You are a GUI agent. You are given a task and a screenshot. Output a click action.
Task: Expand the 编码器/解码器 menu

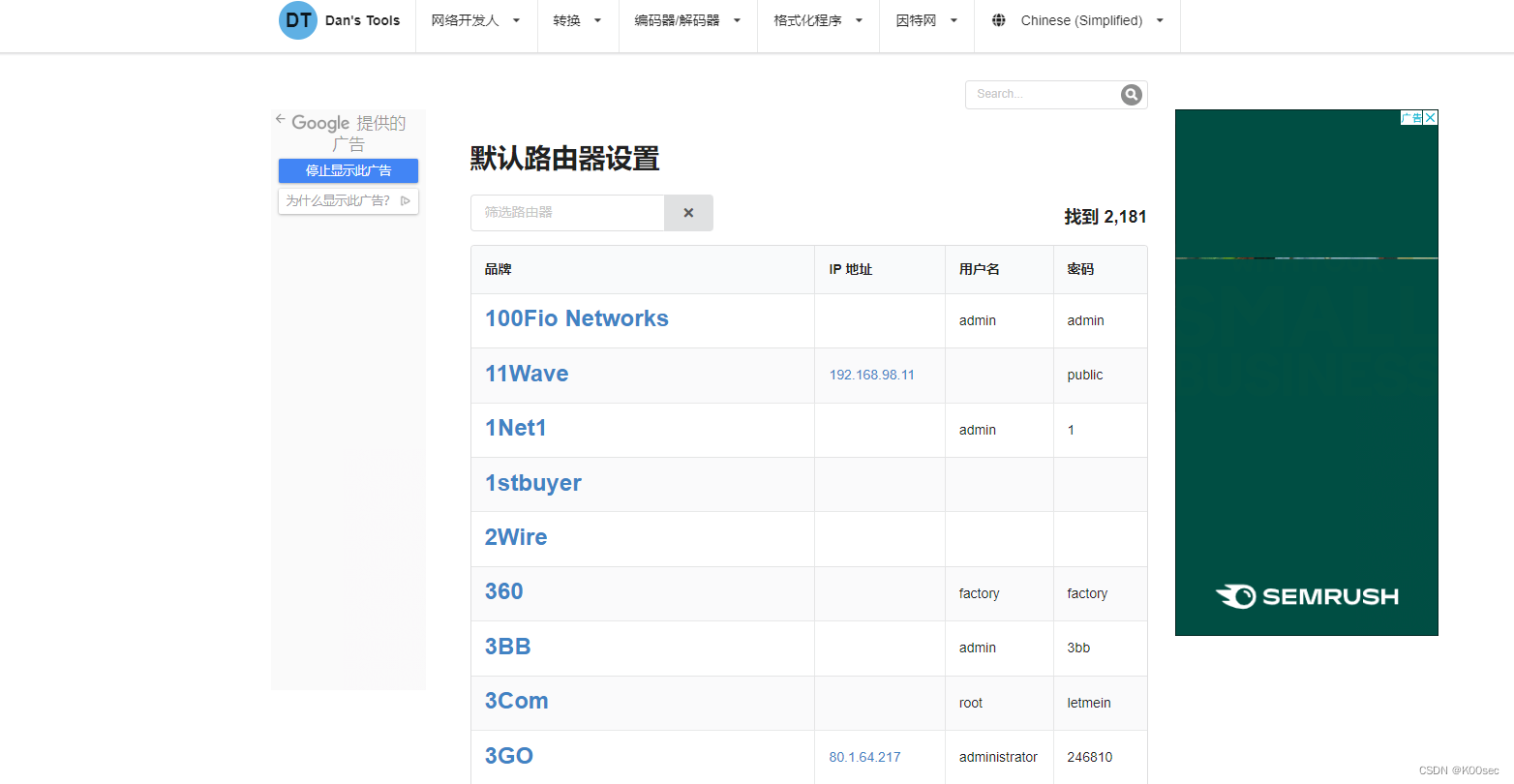tap(688, 20)
